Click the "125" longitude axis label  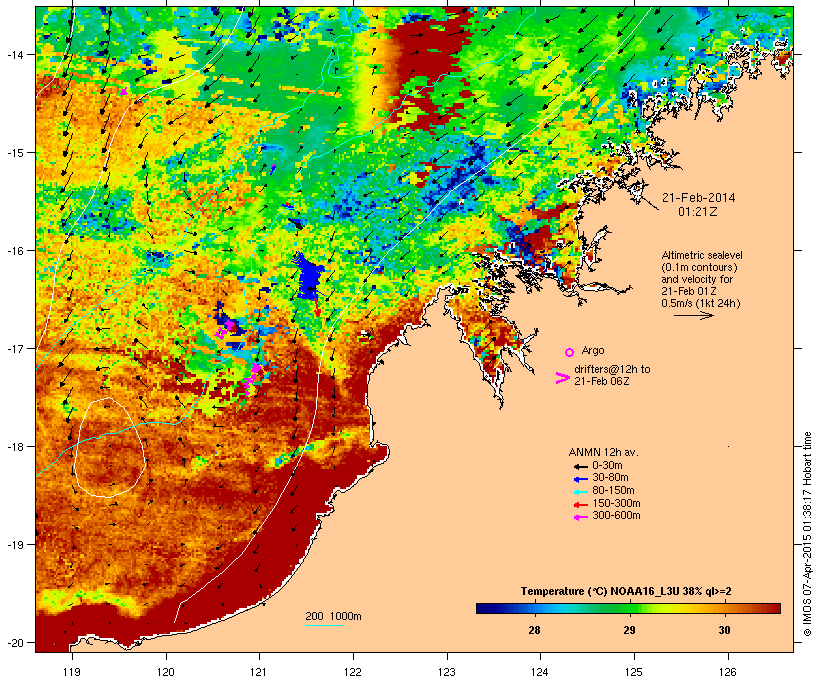coord(634,672)
